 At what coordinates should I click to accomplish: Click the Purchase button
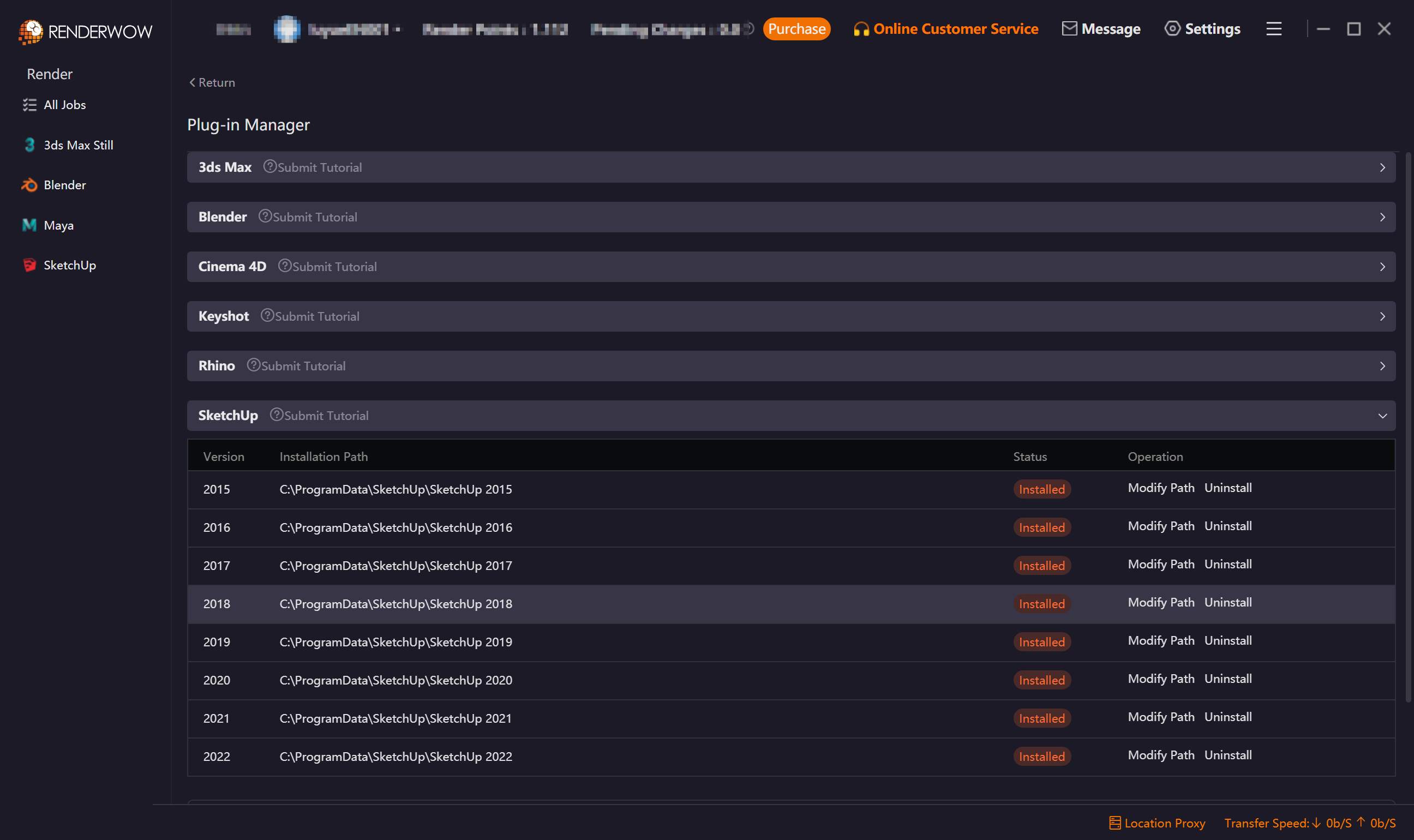796,29
